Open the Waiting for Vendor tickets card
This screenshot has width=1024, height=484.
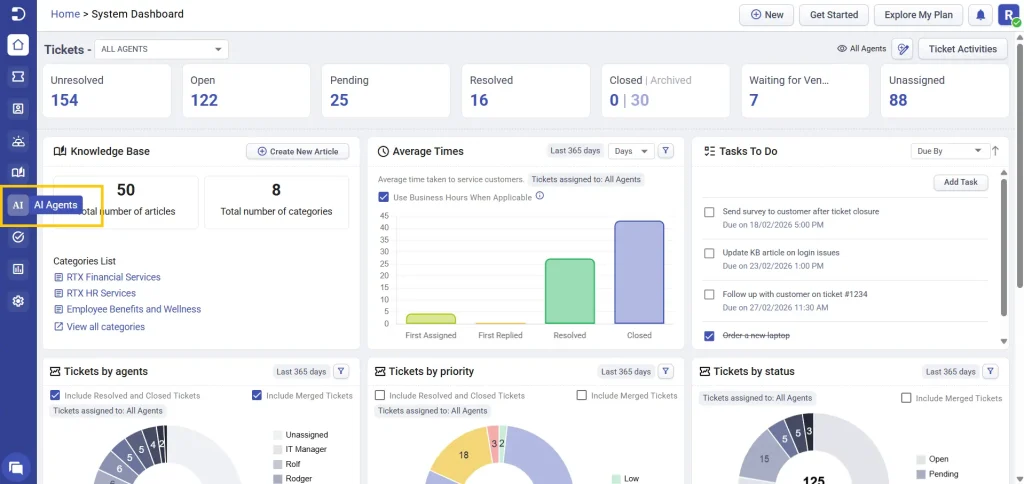point(805,91)
